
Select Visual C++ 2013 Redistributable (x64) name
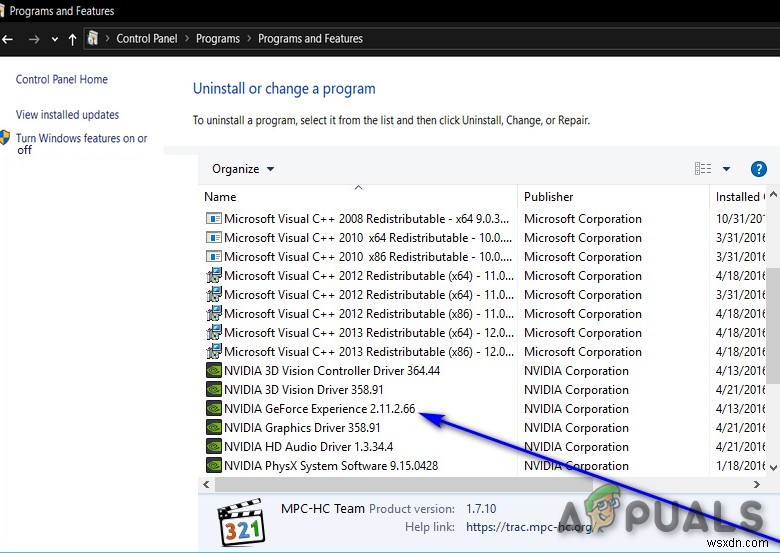pos(369,333)
